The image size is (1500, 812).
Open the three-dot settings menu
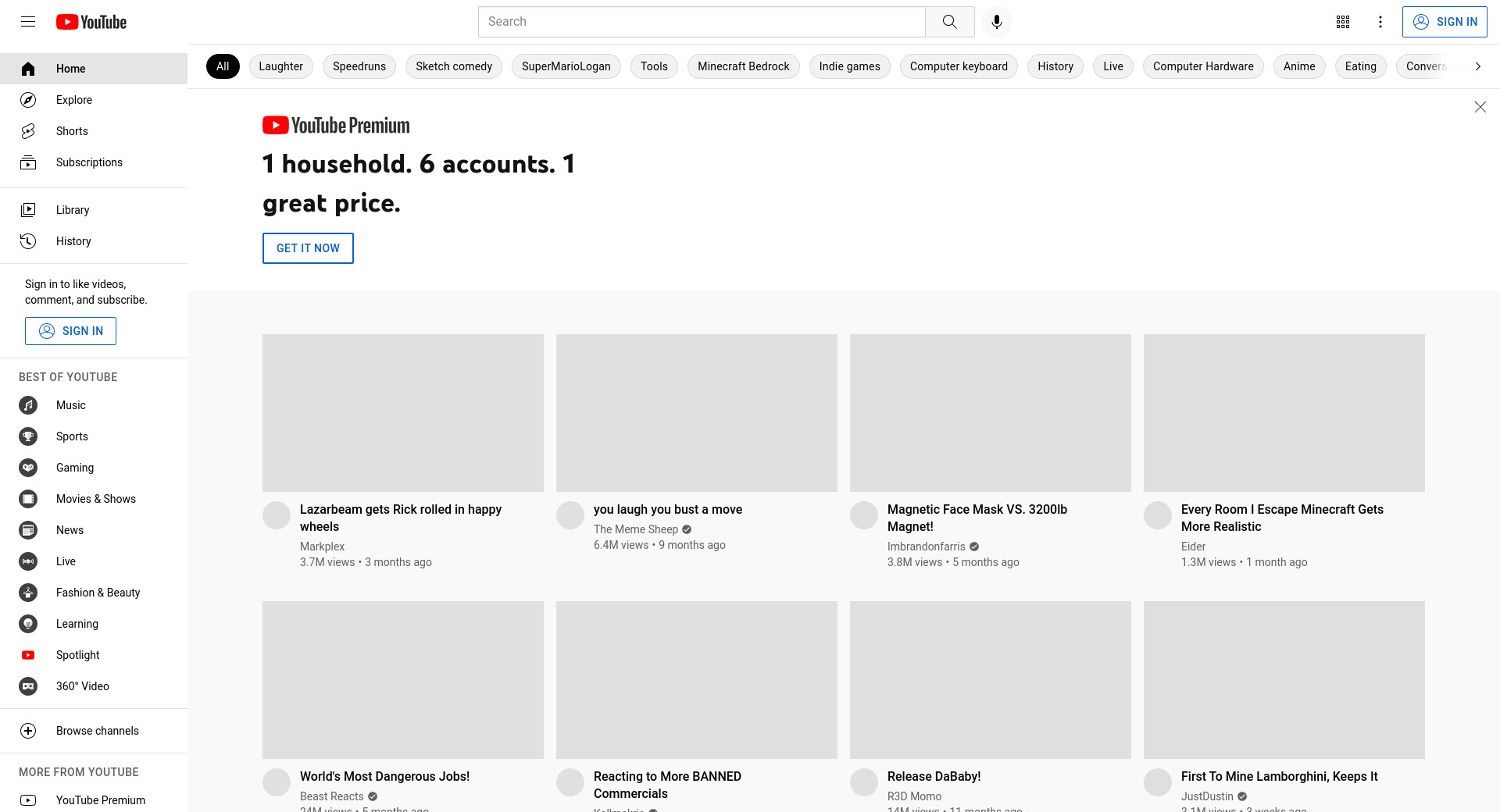click(1380, 22)
